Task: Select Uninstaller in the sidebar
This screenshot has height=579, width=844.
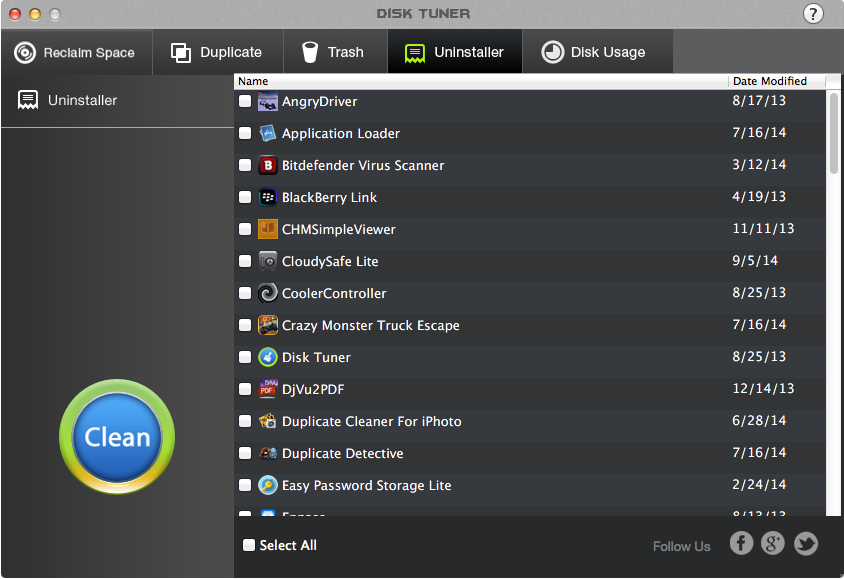Action: pyautogui.click(x=117, y=100)
